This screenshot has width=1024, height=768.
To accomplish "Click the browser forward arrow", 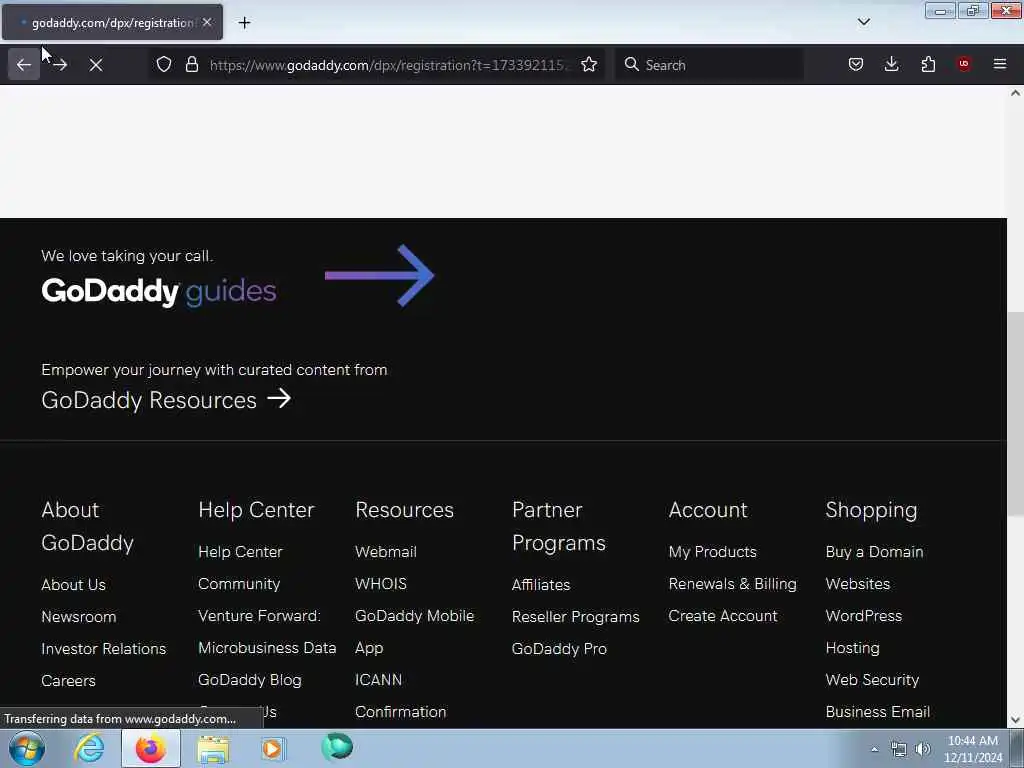I will pos(60,65).
